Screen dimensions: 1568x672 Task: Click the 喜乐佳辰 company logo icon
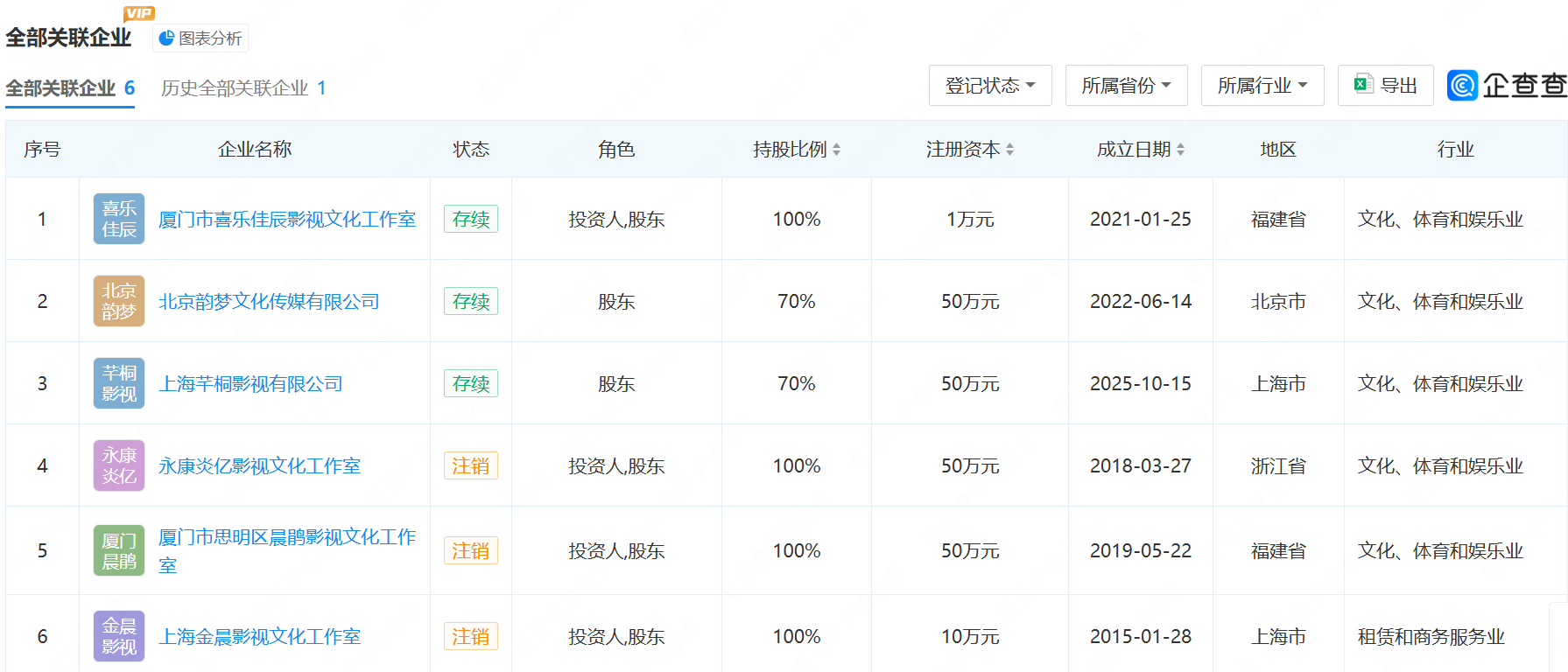coord(119,219)
